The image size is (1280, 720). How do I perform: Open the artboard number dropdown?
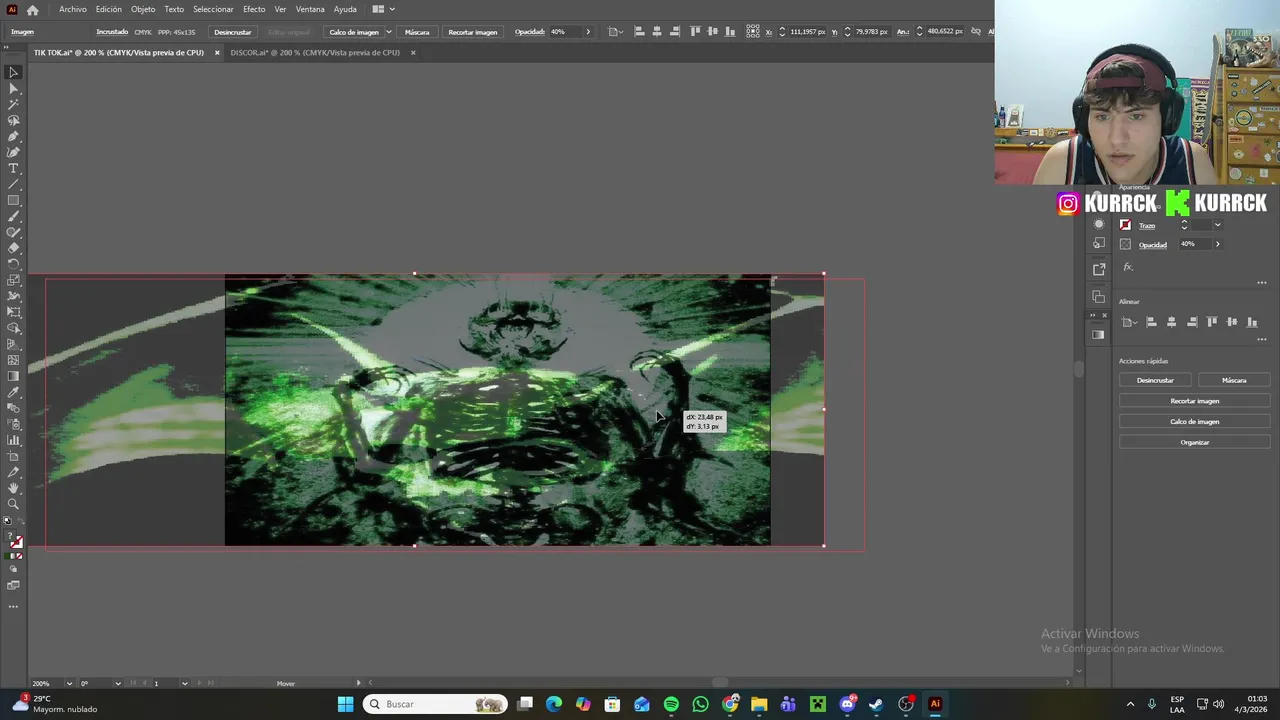pyautogui.click(x=184, y=683)
